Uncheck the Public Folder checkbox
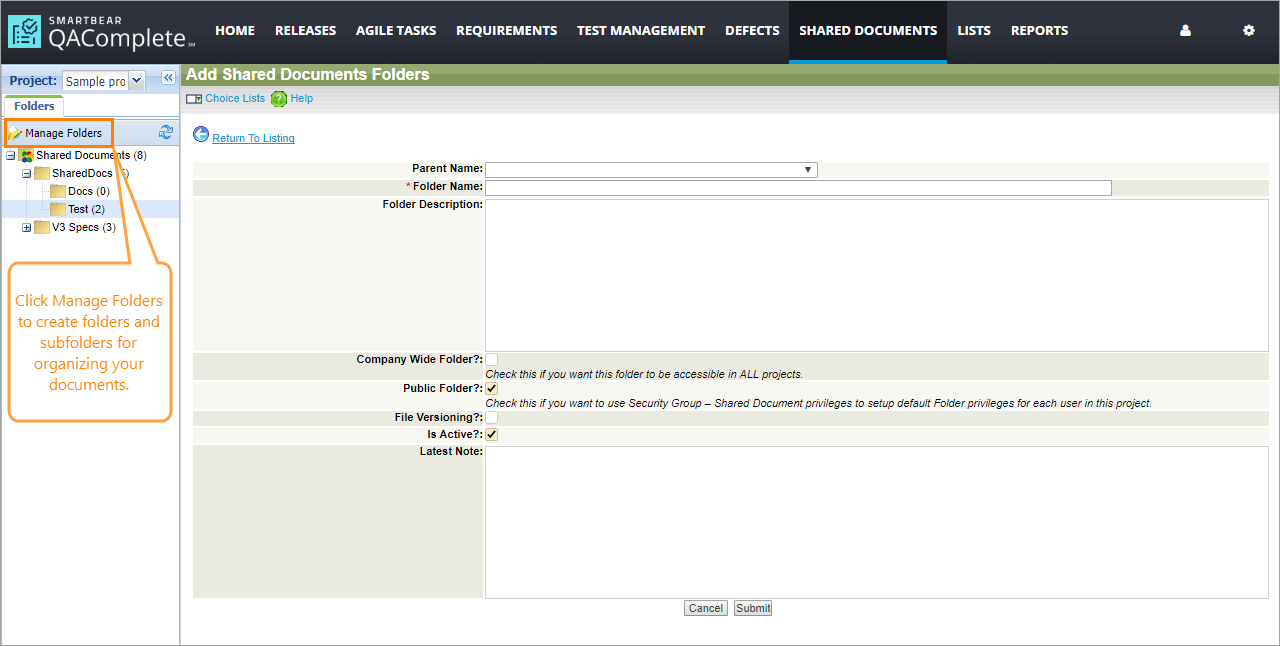The height and width of the screenshot is (646, 1280). click(492, 389)
